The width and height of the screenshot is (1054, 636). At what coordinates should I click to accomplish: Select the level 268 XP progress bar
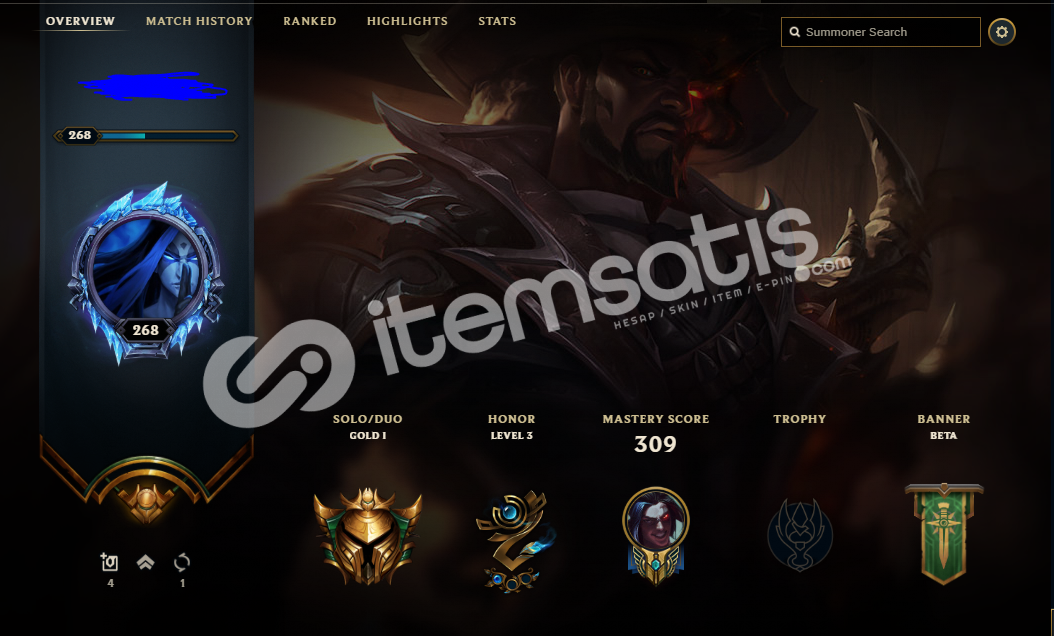[146, 136]
